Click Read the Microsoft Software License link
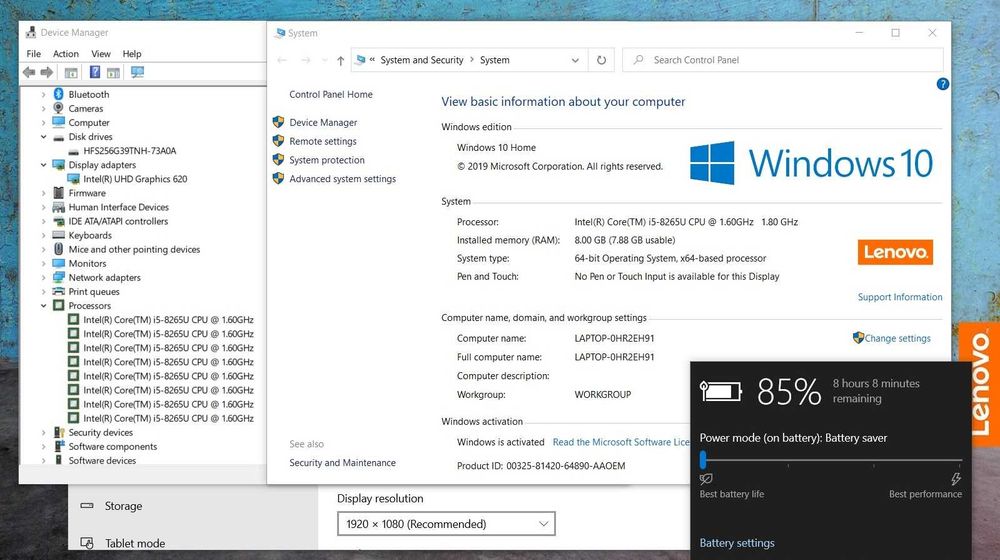This screenshot has width=1000, height=560. tap(621, 442)
